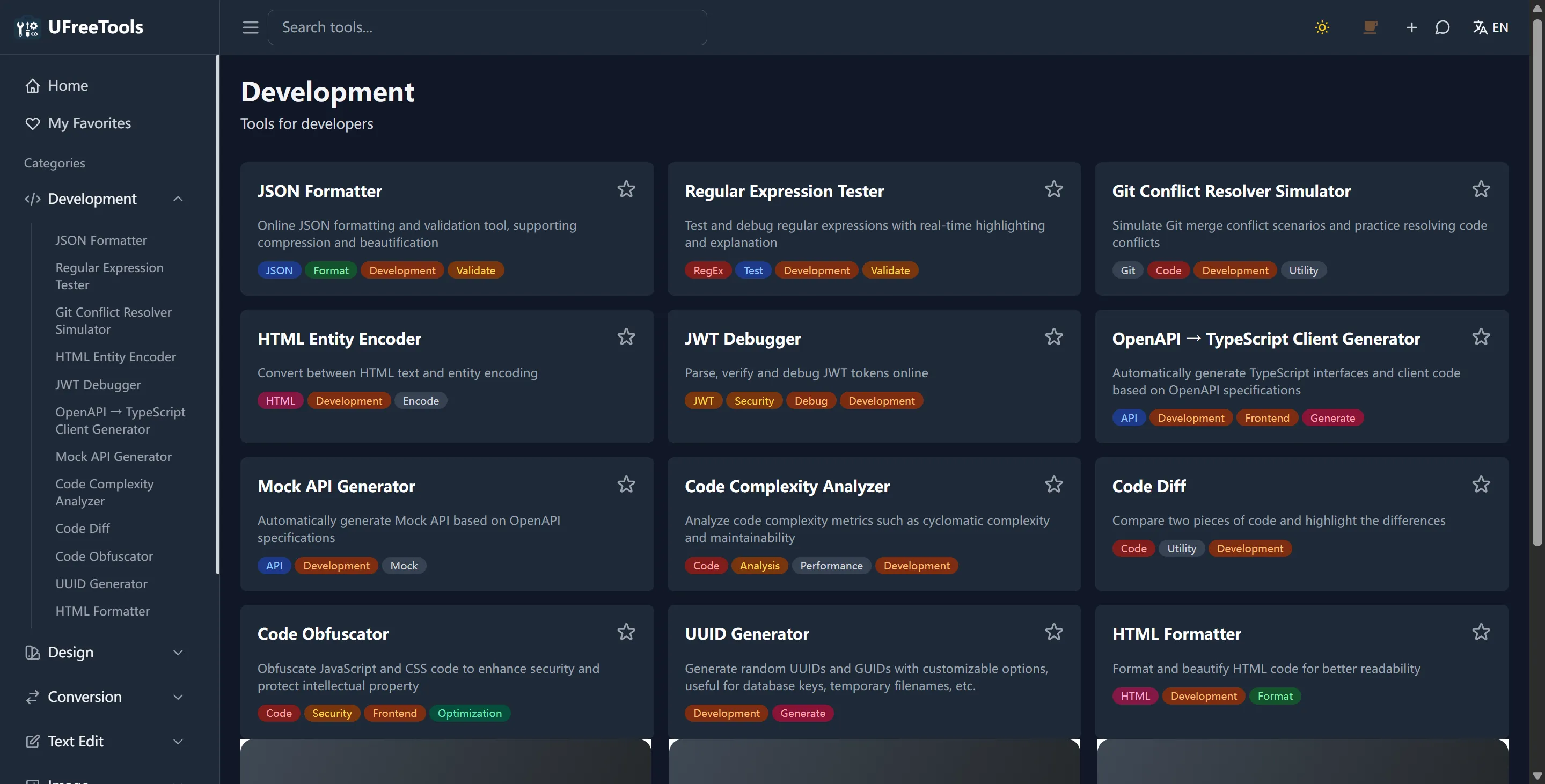Viewport: 1545px width, 784px height.
Task: Click the UFreeTools logo icon
Action: [x=27, y=27]
